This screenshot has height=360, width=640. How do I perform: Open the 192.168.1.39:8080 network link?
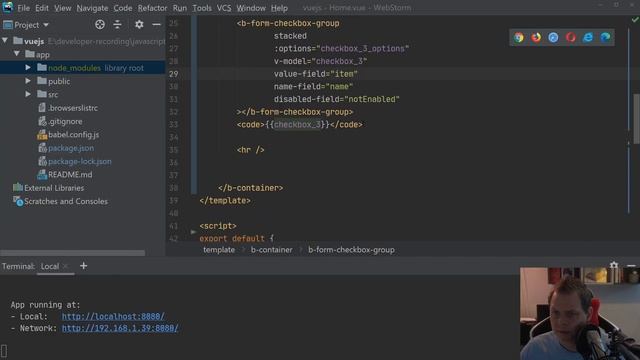point(120,328)
